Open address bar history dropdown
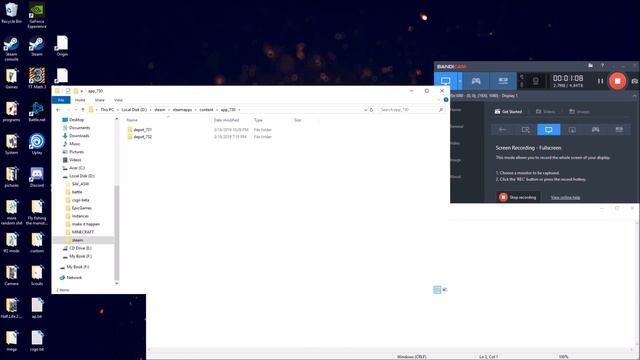The width and height of the screenshot is (640, 360). point(365,110)
